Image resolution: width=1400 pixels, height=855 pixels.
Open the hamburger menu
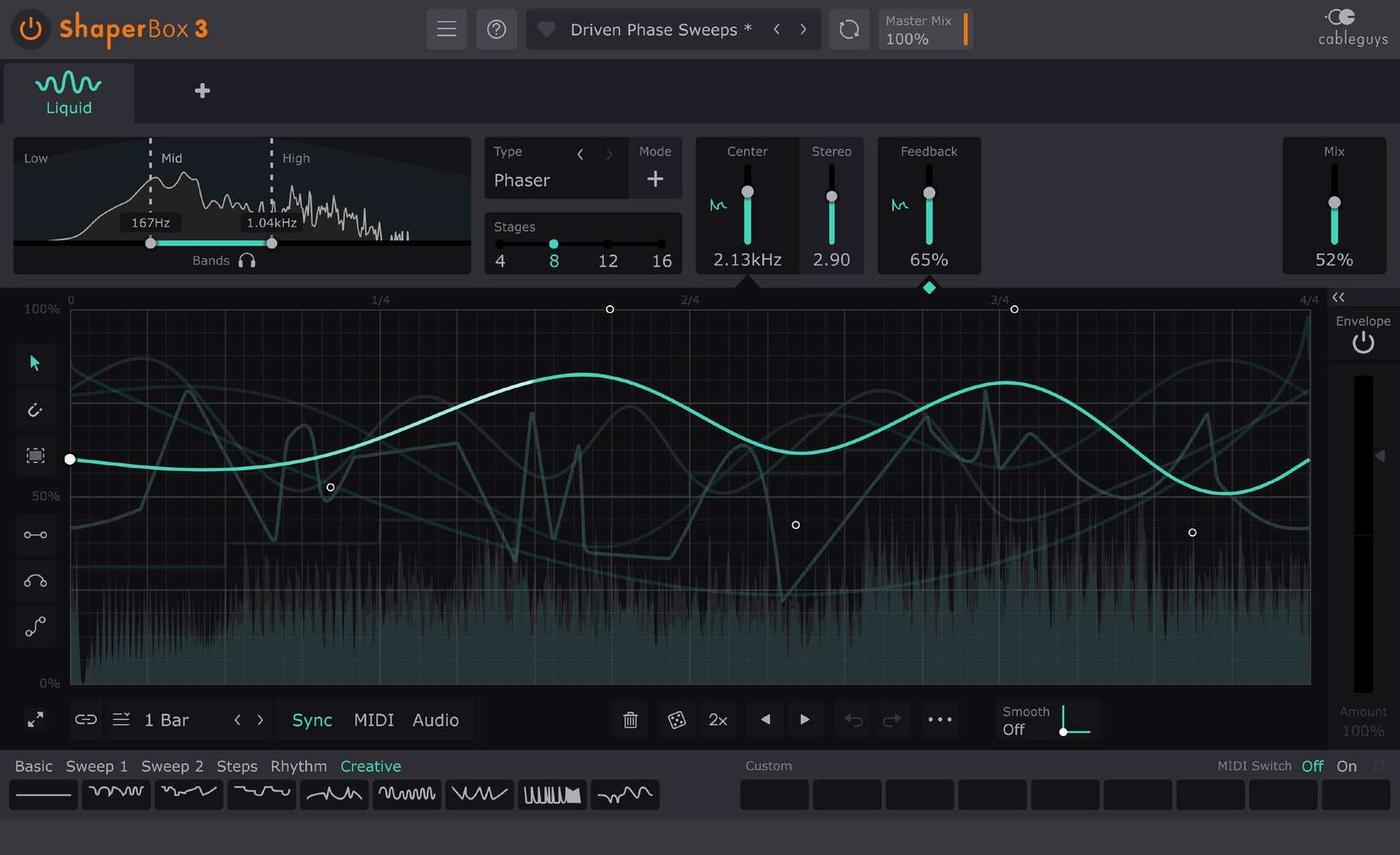click(446, 28)
